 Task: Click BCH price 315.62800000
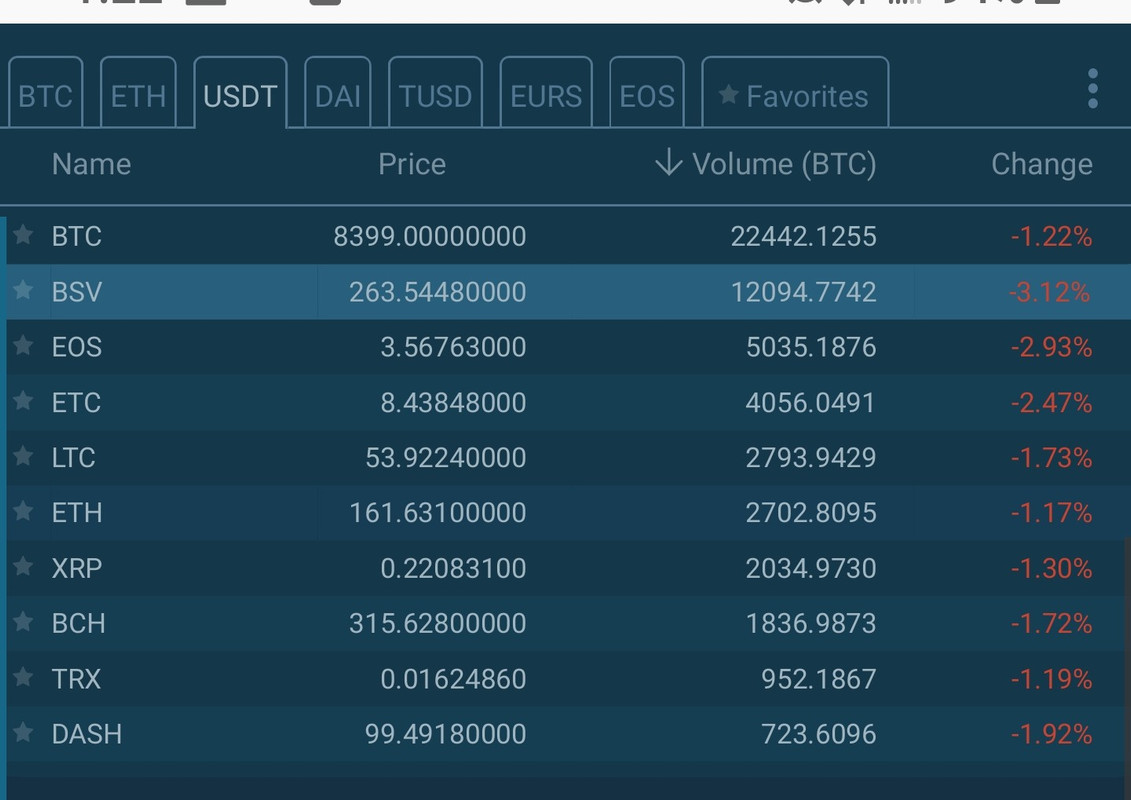point(438,623)
